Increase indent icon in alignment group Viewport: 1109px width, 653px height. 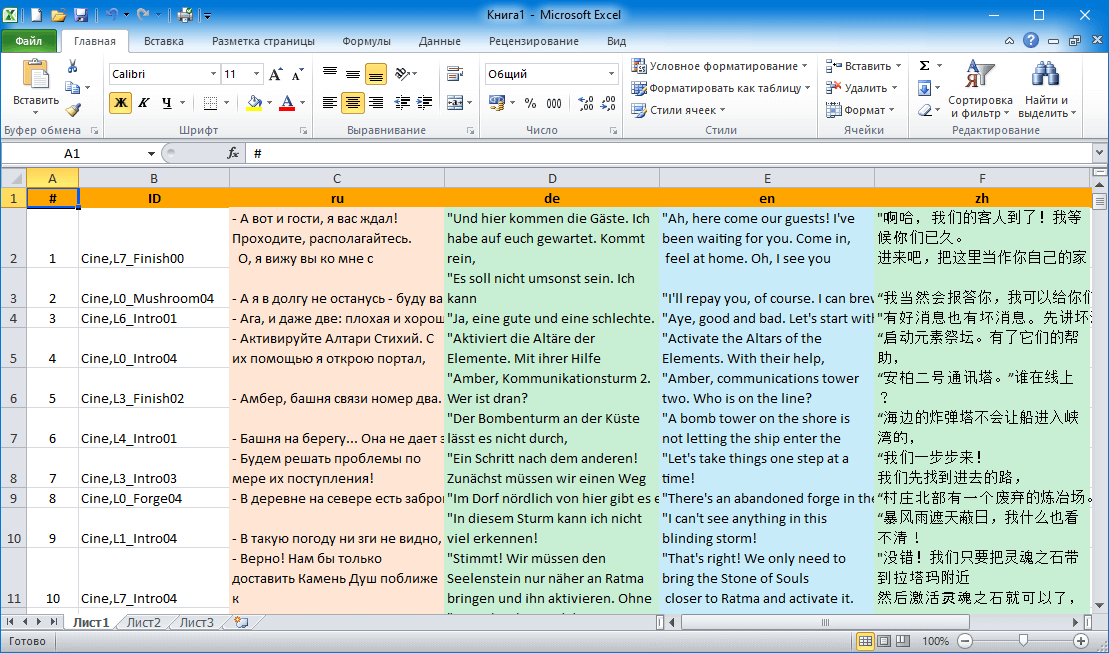coord(424,103)
